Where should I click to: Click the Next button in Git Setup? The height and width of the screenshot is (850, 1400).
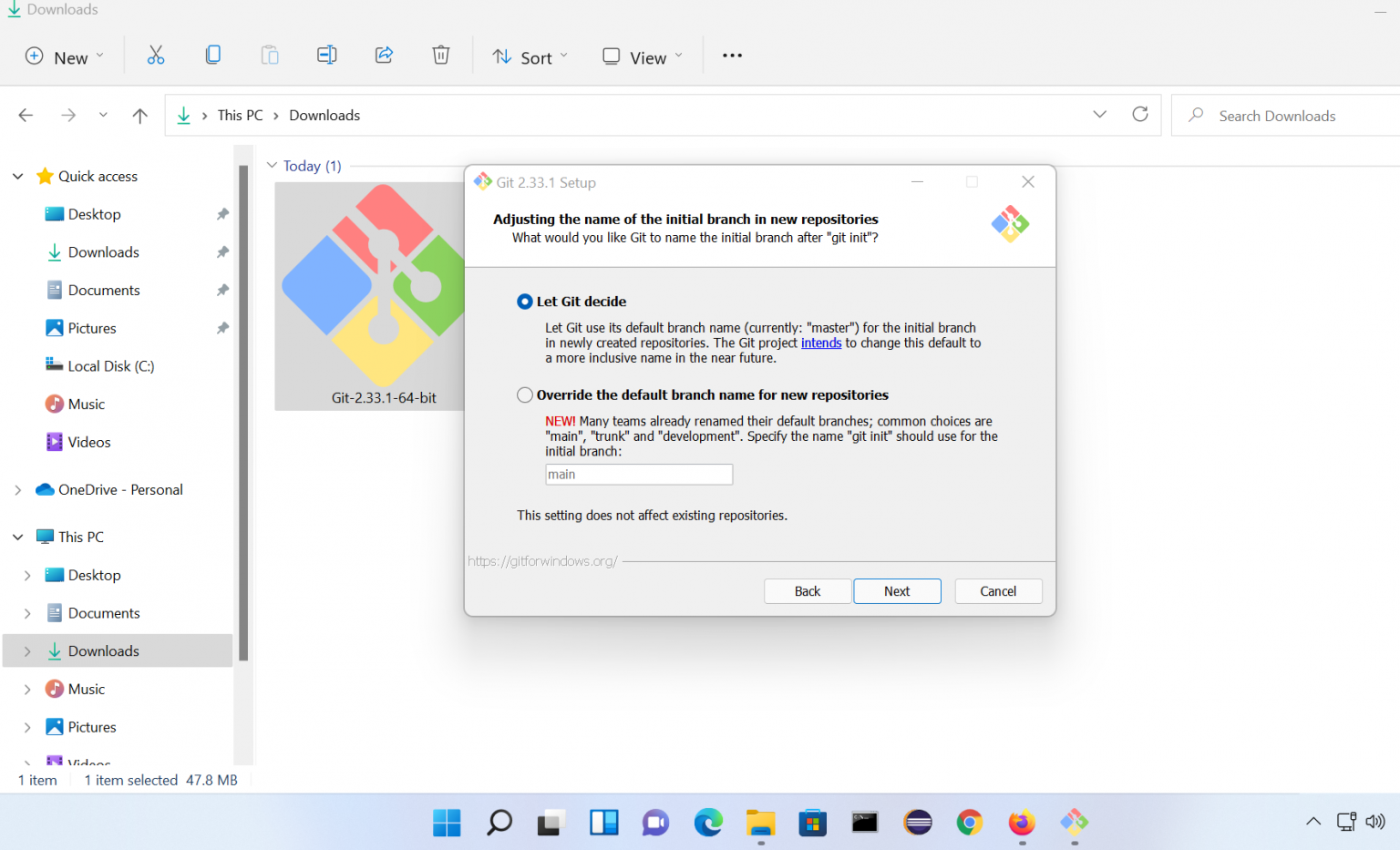point(897,590)
